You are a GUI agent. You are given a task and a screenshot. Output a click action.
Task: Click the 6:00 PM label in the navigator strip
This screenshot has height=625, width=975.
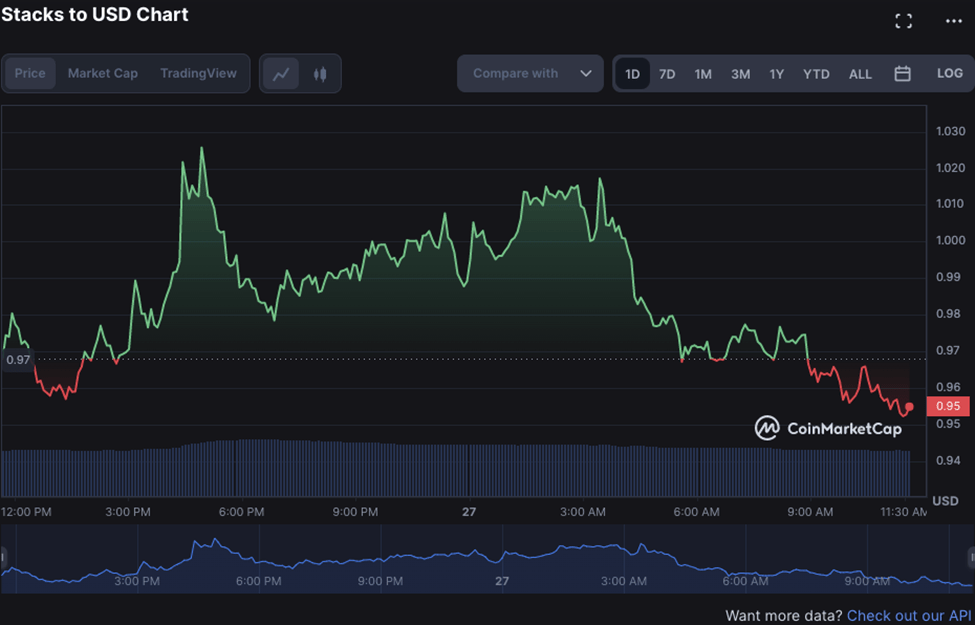pyautogui.click(x=260, y=581)
